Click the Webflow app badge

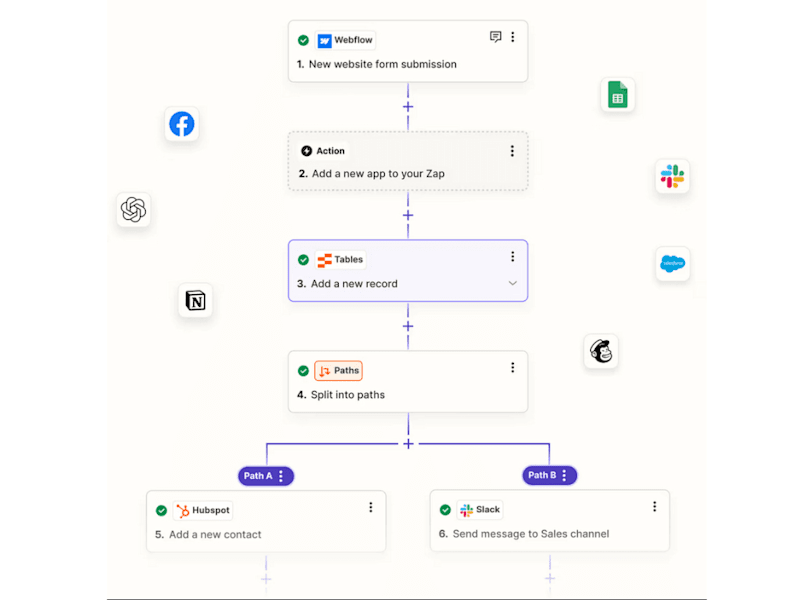(x=345, y=40)
